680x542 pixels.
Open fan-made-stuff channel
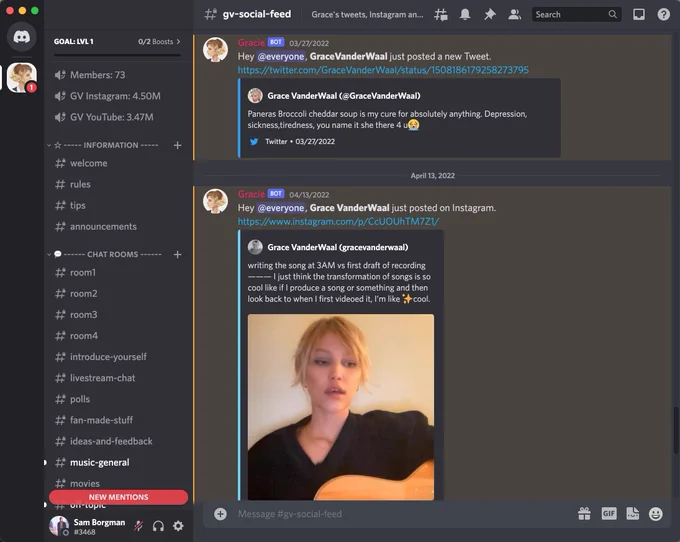117,420
